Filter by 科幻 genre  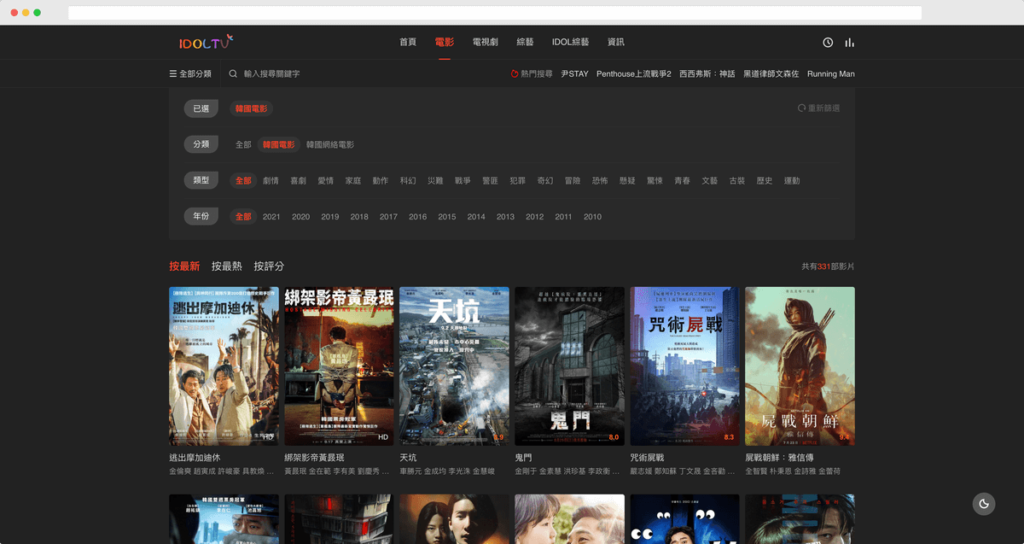[408, 180]
